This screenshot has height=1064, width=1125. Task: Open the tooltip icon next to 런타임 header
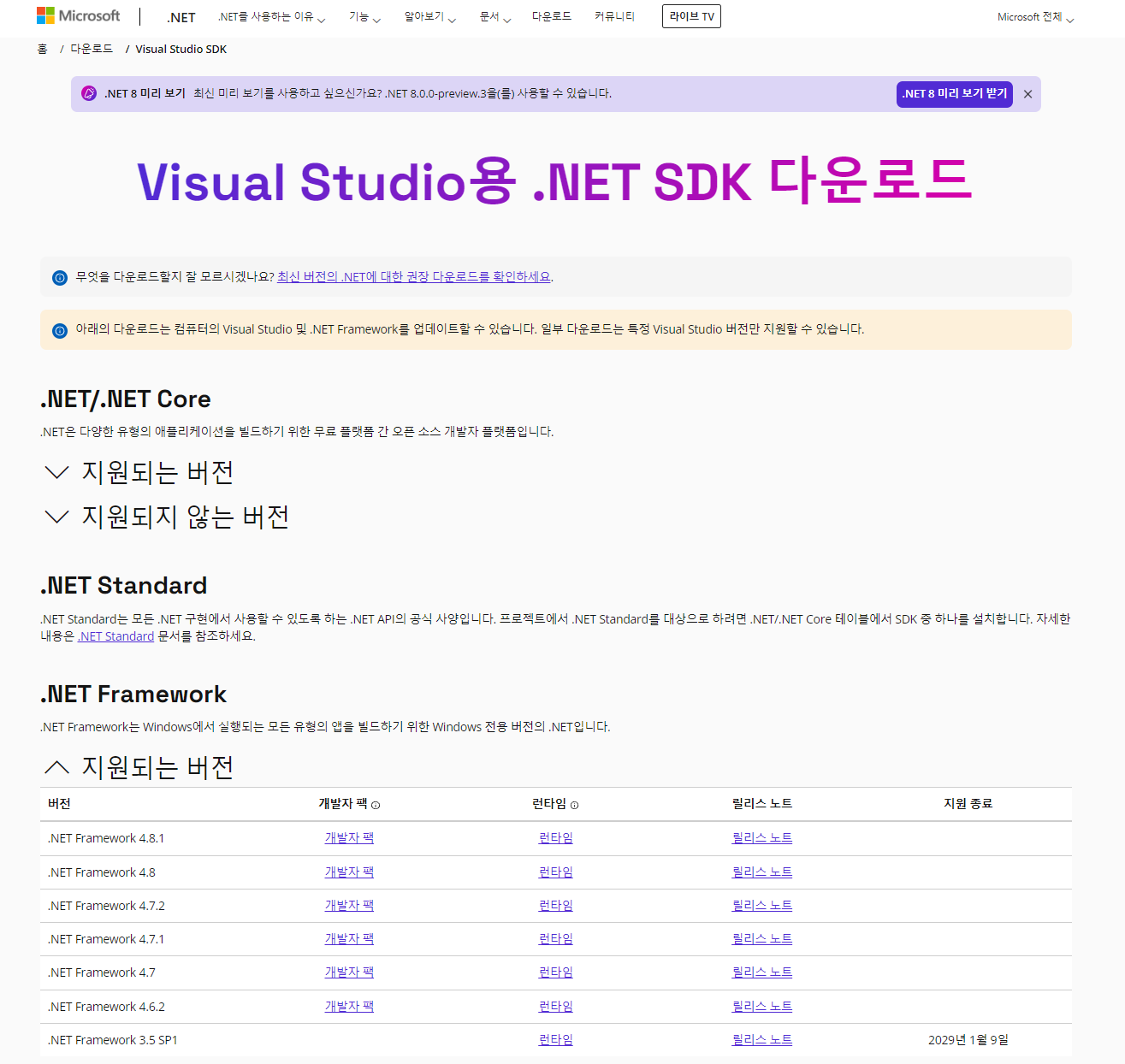(575, 805)
